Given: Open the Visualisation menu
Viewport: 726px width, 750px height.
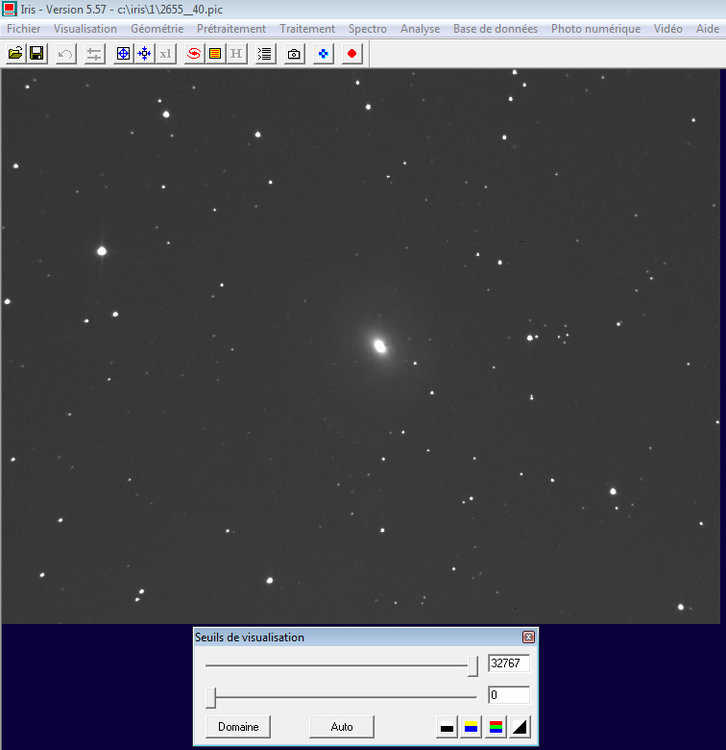Looking at the screenshot, I should click(85, 29).
